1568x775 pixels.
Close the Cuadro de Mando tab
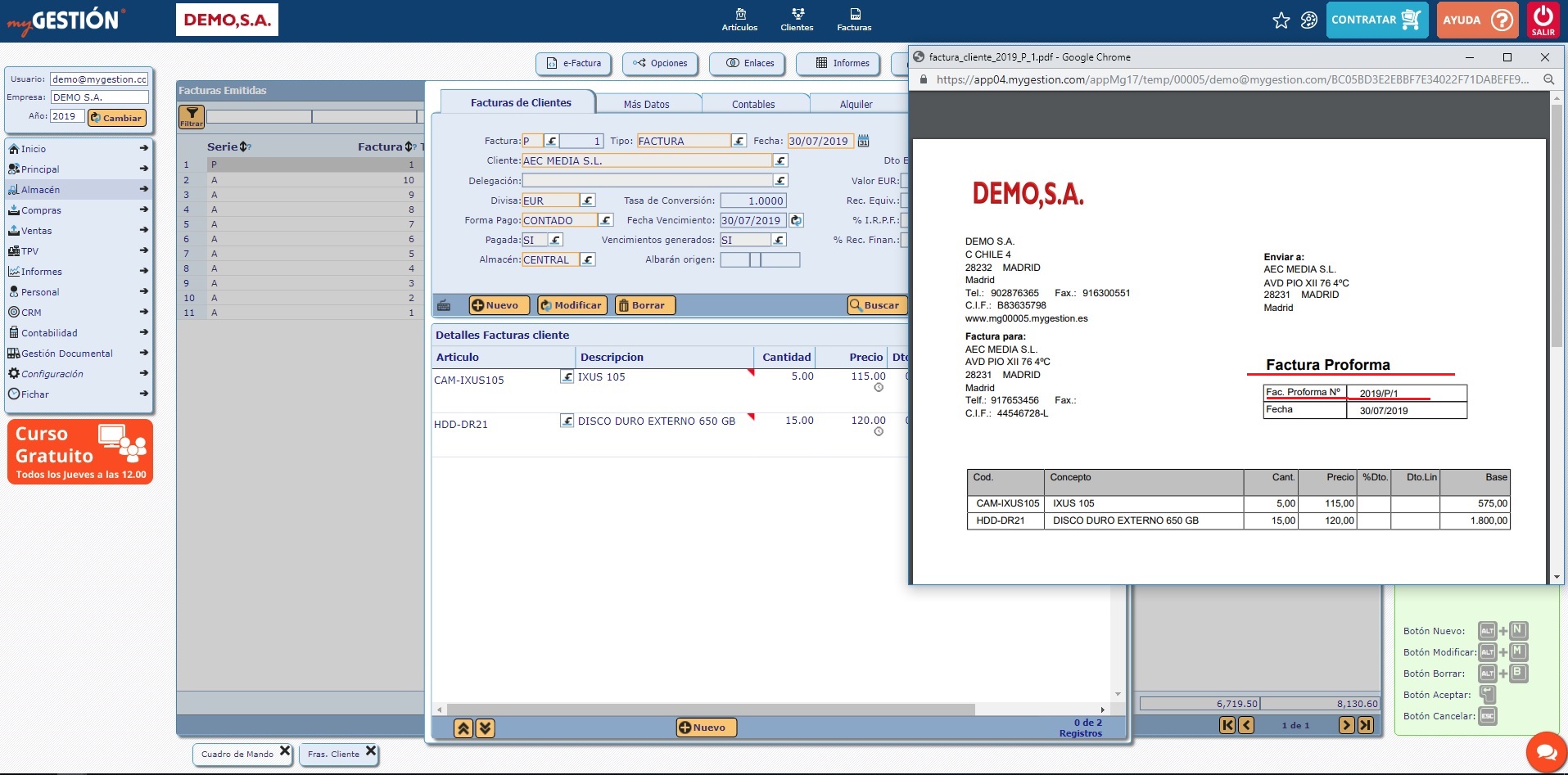(285, 751)
